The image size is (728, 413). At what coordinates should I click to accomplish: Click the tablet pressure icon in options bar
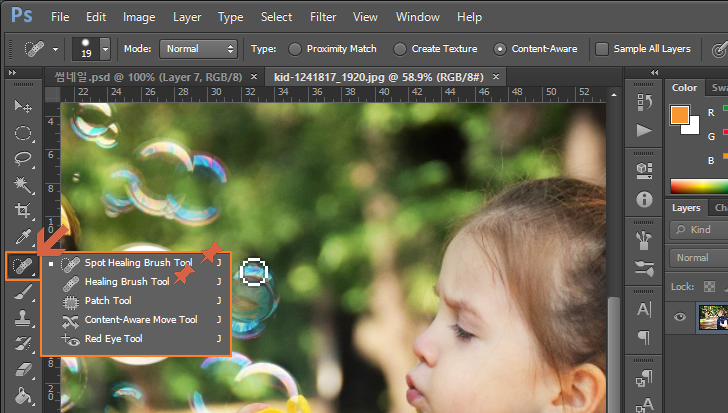click(719, 49)
